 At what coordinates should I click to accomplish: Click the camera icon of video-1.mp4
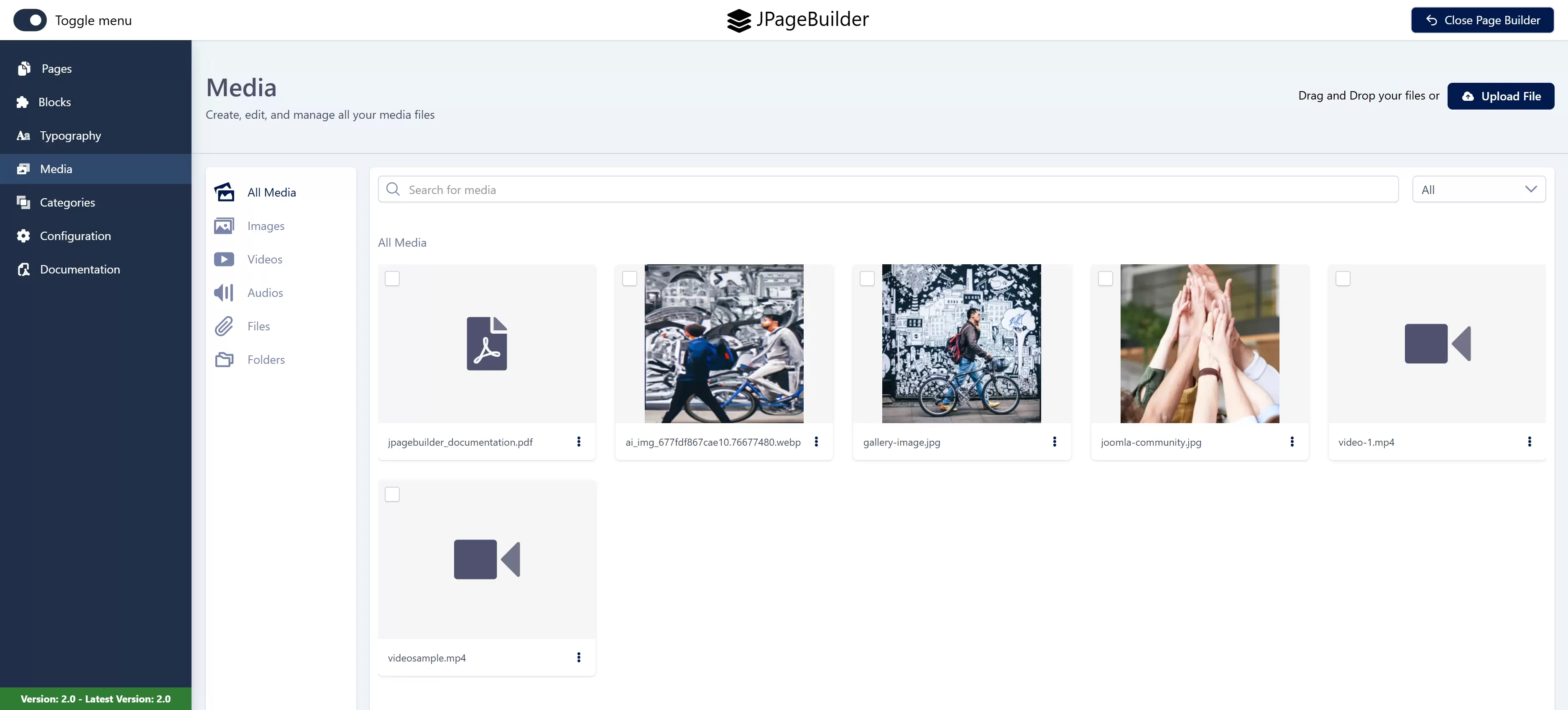tap(1437, 343)
